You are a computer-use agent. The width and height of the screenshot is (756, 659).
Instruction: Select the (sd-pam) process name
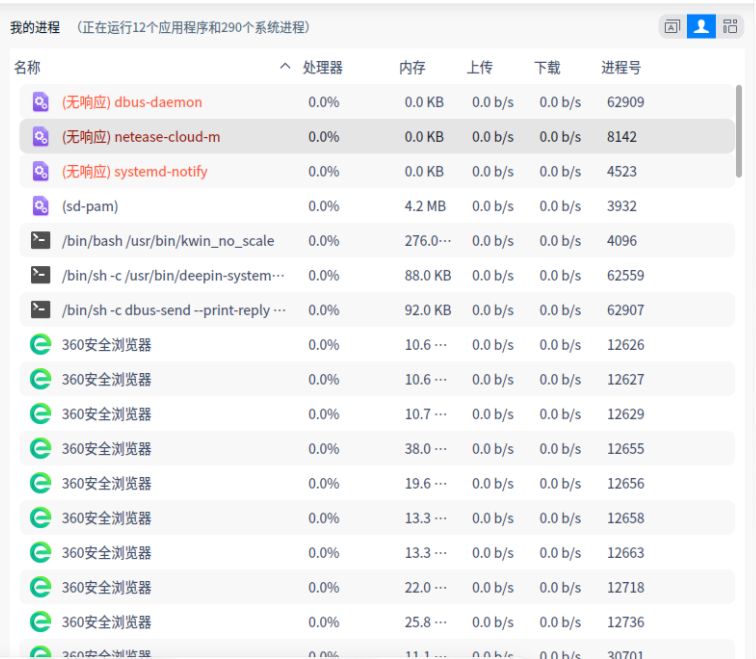coord(90,206)
